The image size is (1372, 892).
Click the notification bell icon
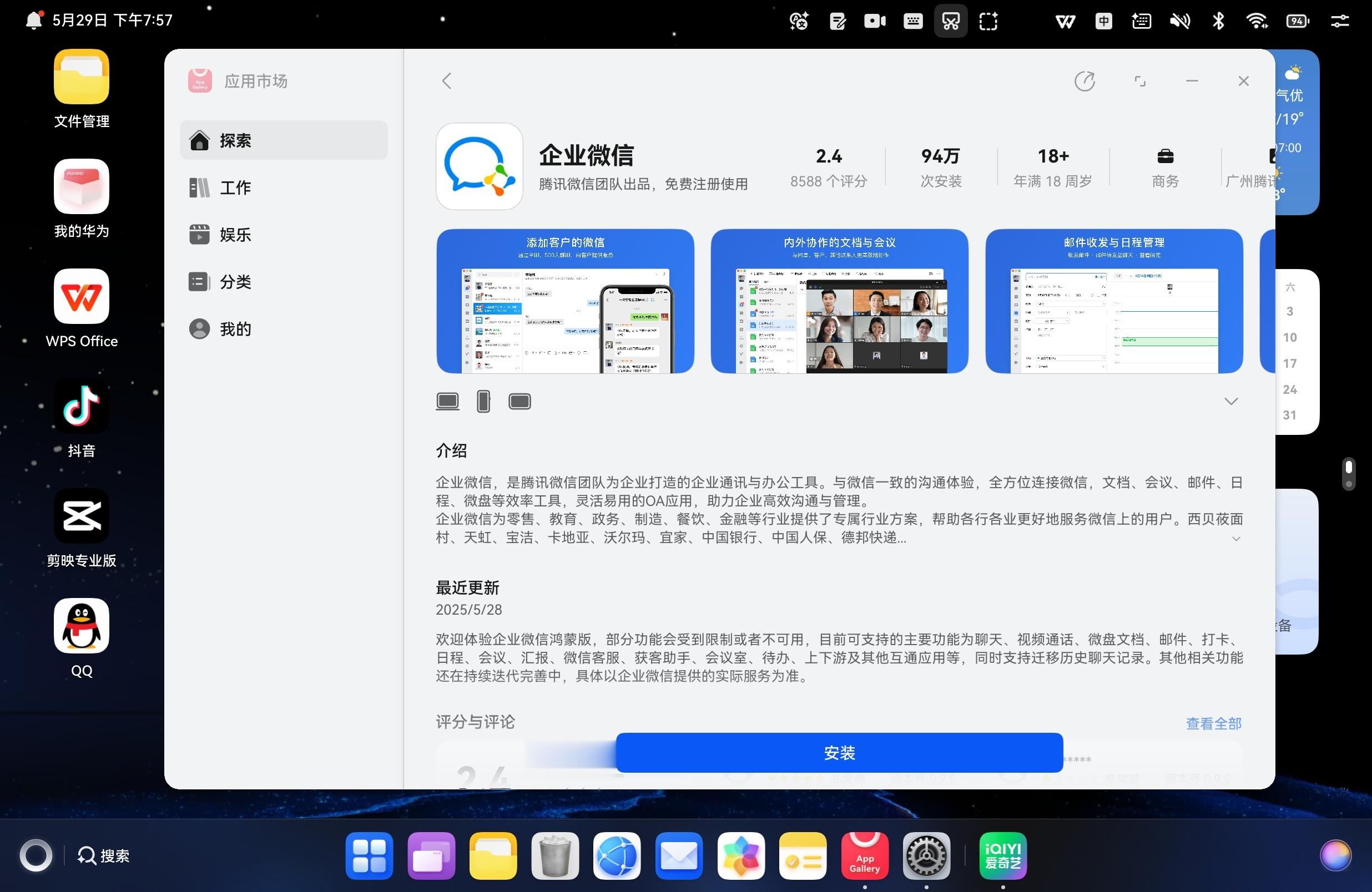(x=34, y=21)
